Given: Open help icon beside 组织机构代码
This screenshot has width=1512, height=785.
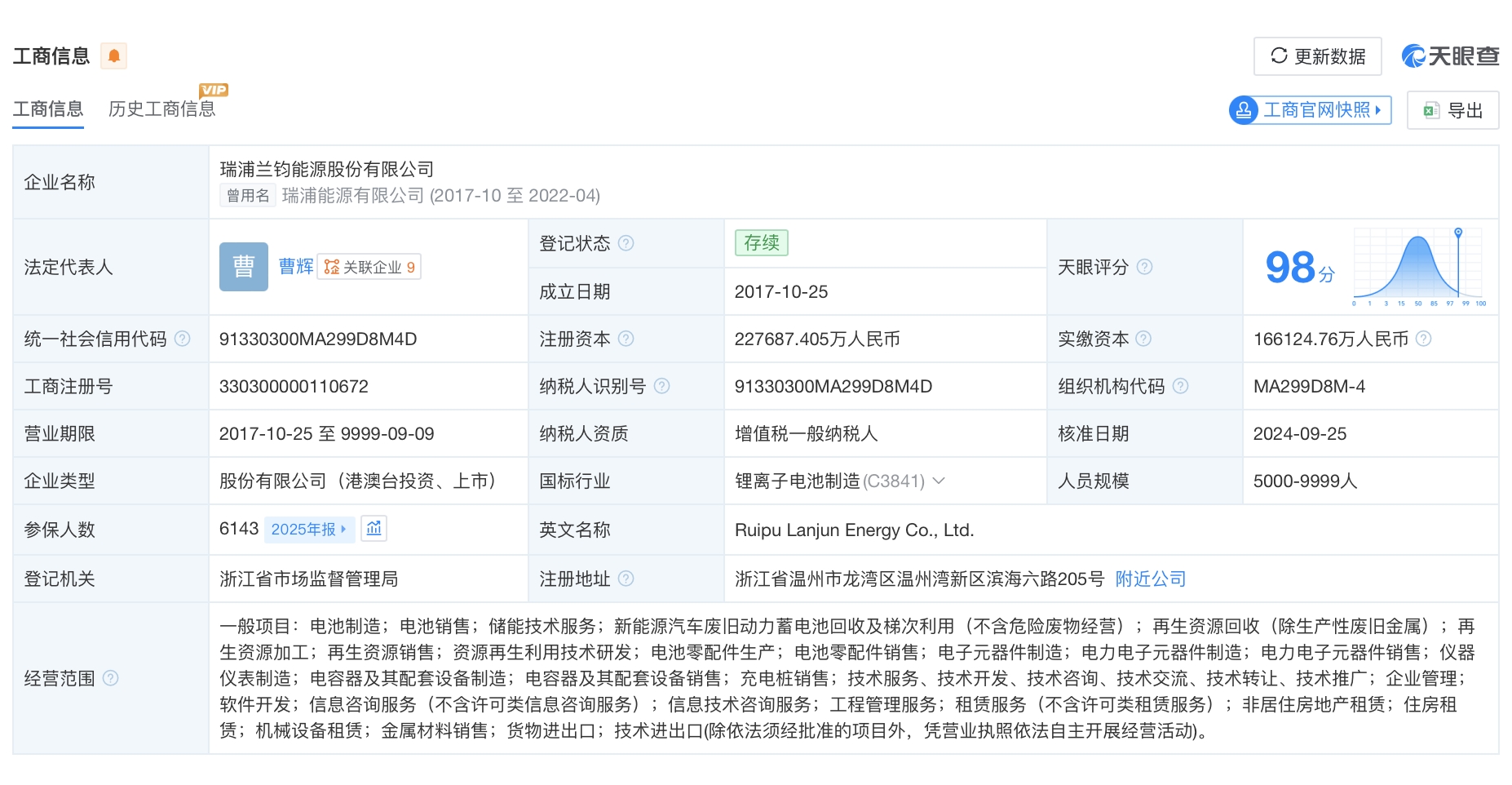Looking at the screenshot, I should tap(1180, 386).
